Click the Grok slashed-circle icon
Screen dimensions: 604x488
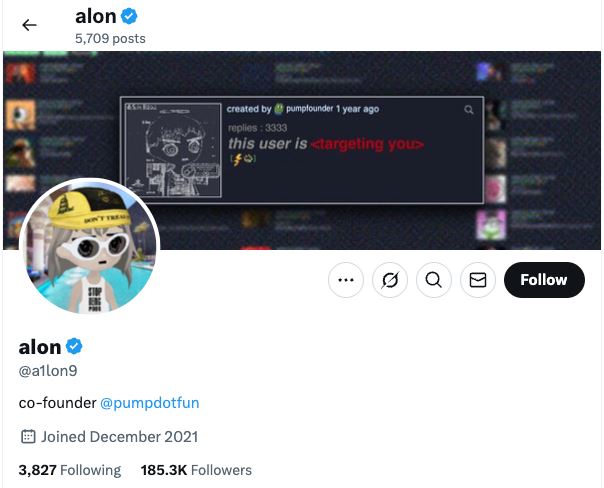[390, 281]
